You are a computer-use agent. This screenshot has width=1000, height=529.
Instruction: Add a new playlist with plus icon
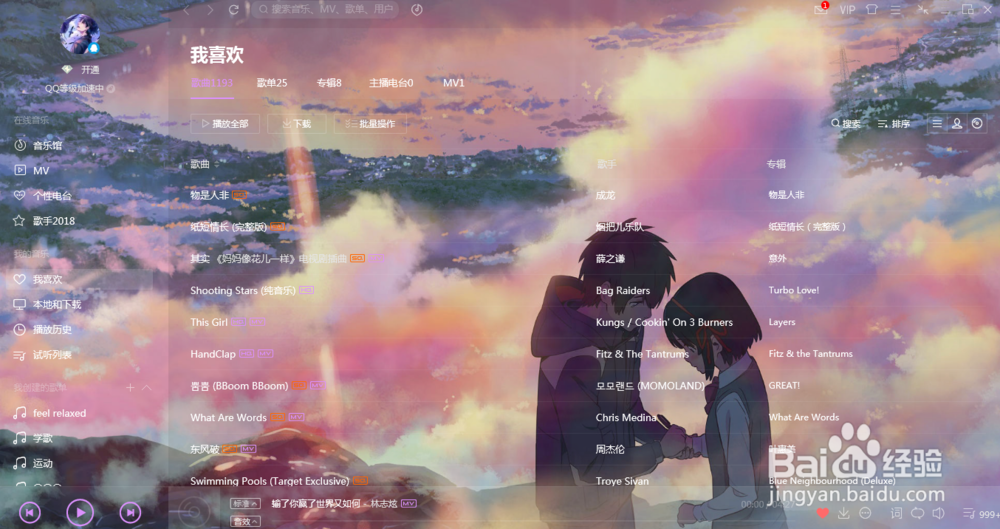[x=130, y=387]
